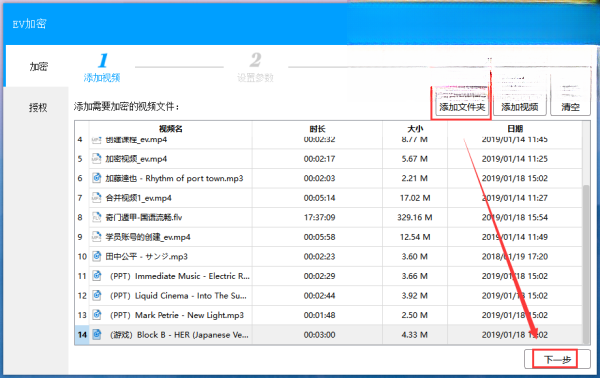600x378 pixels.
Task: Click the 添加视频 button
Action: click(520, 107)
